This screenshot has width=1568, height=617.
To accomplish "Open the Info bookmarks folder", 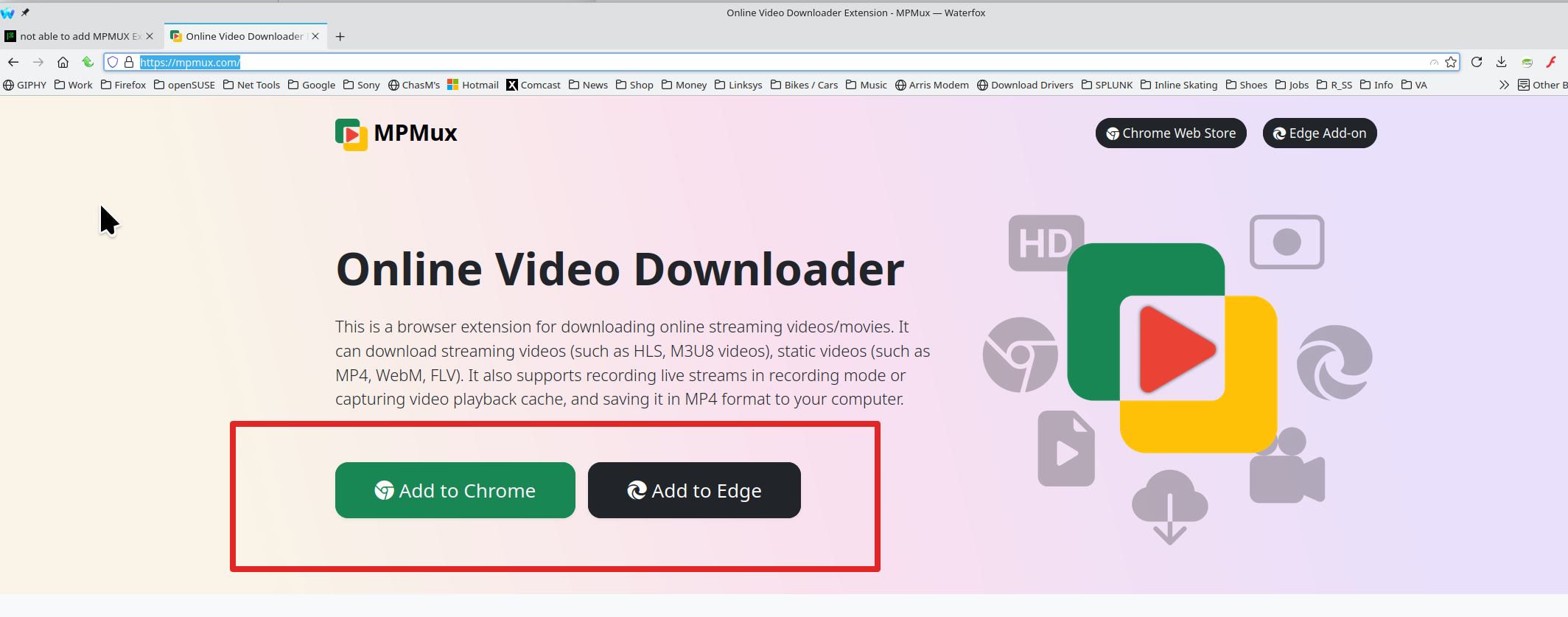I will pos(1376,85).
